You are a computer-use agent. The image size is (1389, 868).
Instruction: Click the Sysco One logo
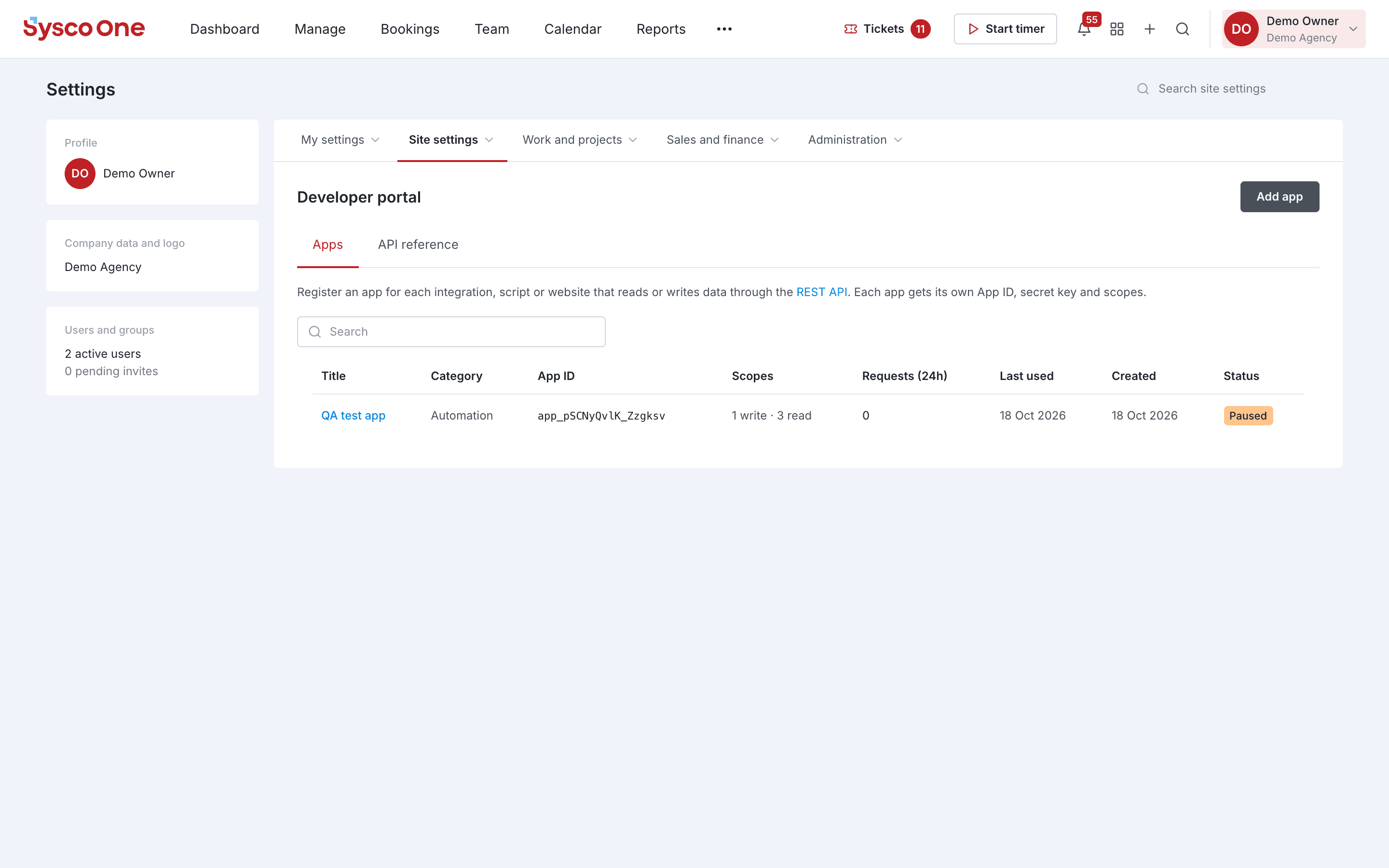(x=84, y=29)
